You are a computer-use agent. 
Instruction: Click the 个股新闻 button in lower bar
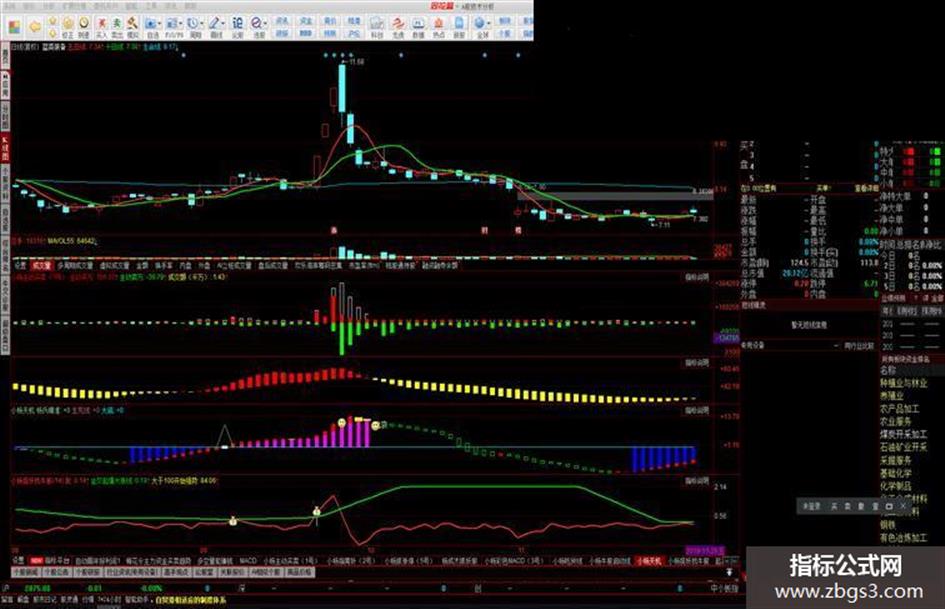(25, 572)
